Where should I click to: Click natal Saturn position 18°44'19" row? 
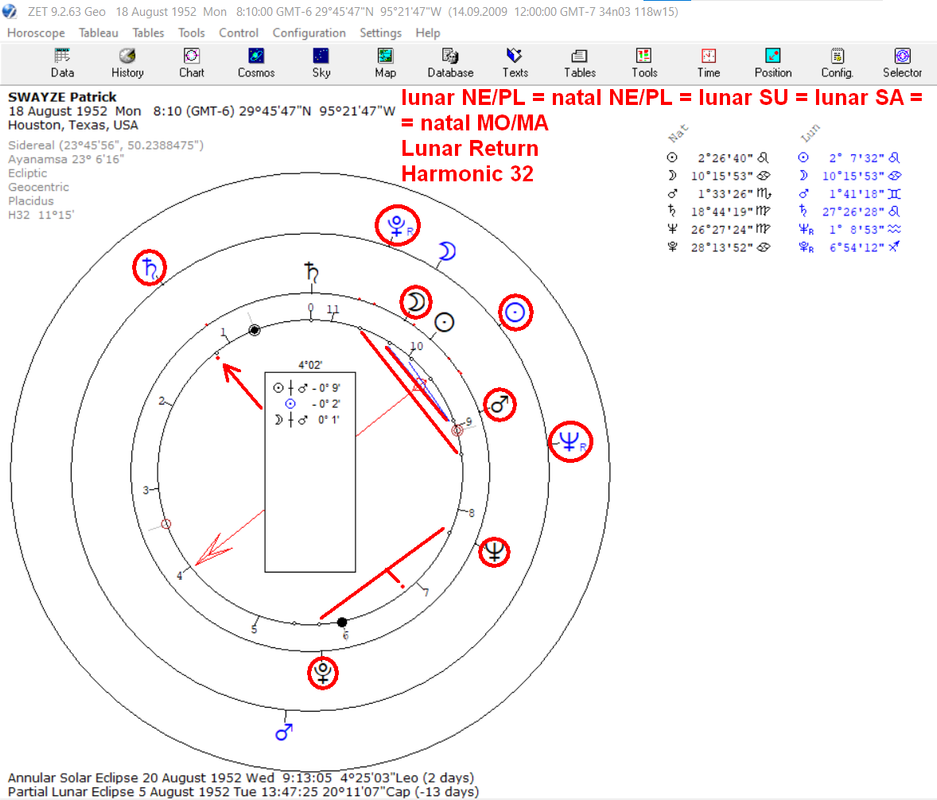[718, 212]
